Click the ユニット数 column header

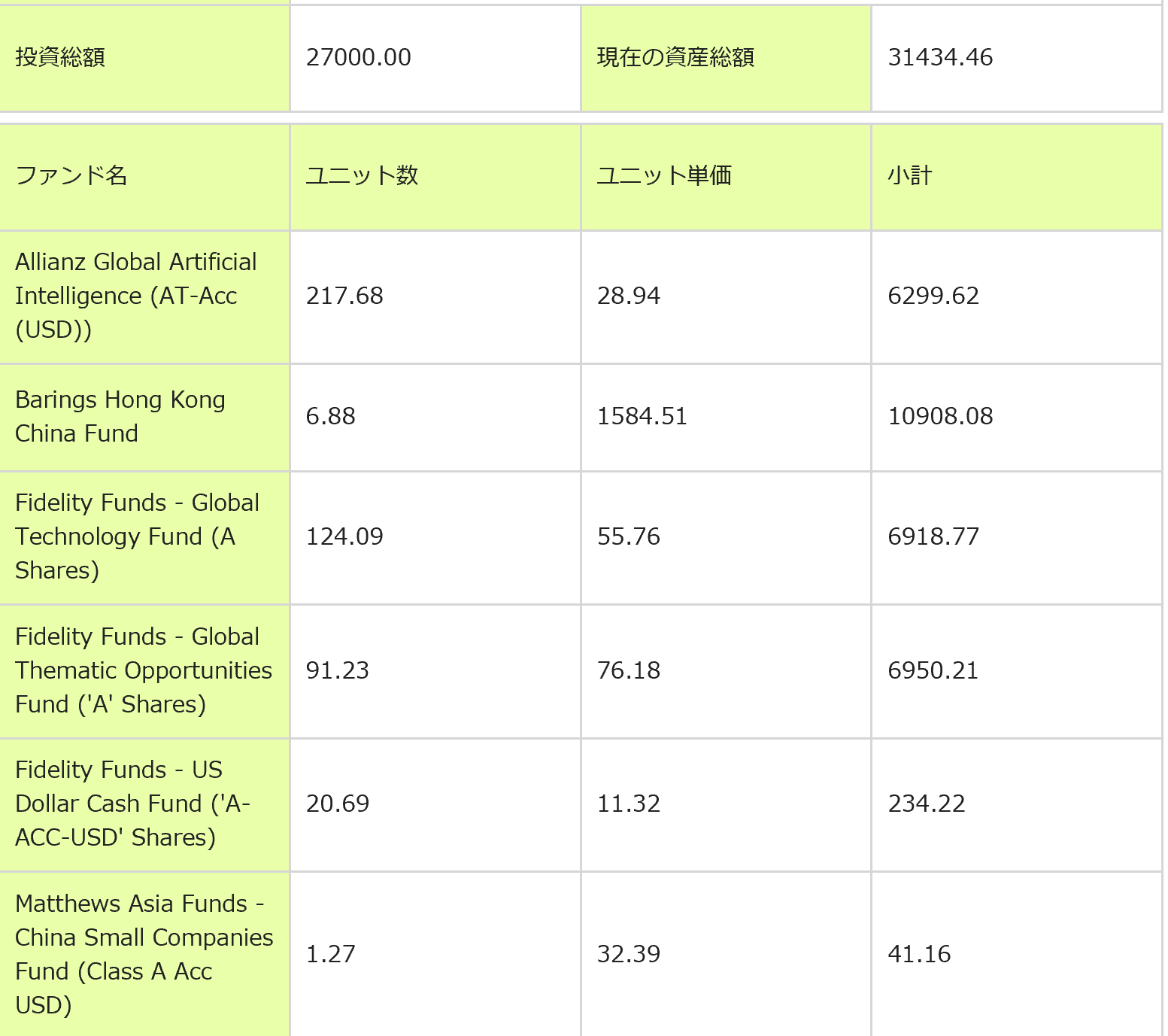point(362,175)
